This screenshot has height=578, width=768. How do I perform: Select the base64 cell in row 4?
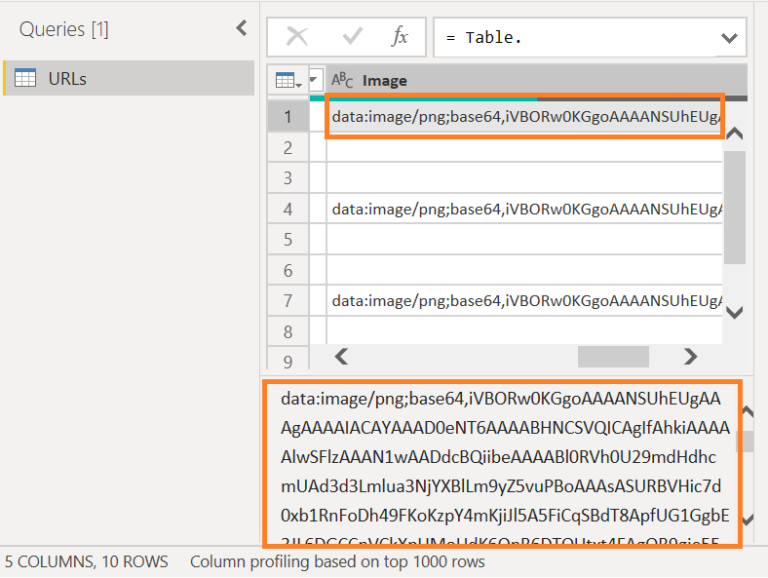[x=523, y=209]
